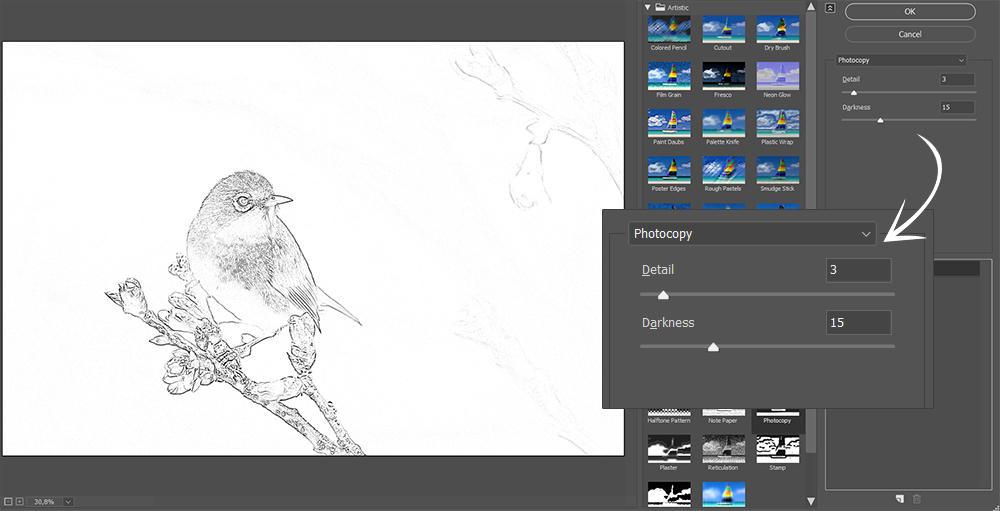Click the zoom in plus button
1000x511 pixels.
click(x=20, y=502)
